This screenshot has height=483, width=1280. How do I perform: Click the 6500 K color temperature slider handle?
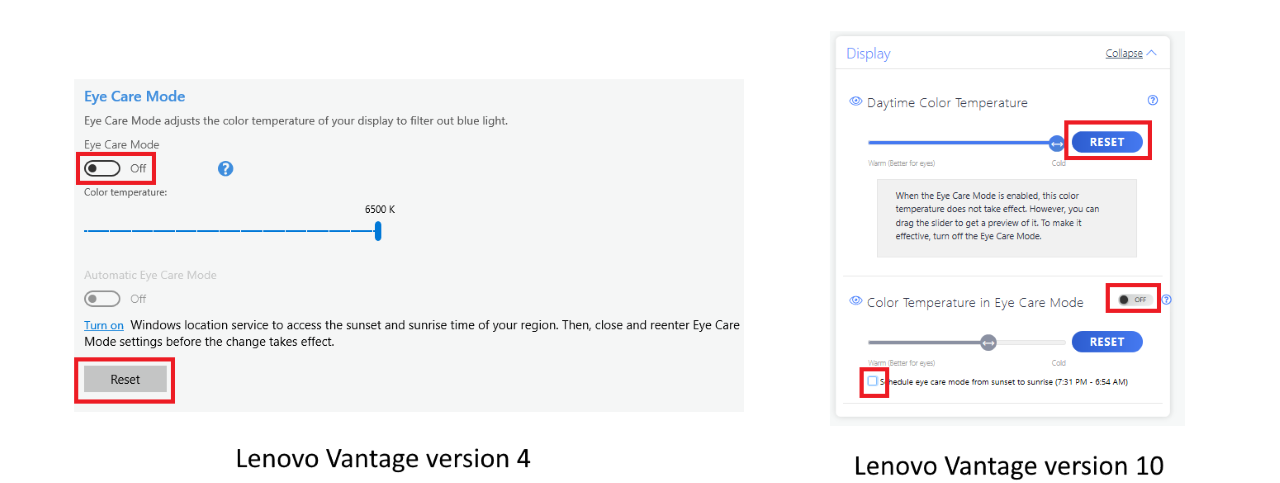pos(378,231)
